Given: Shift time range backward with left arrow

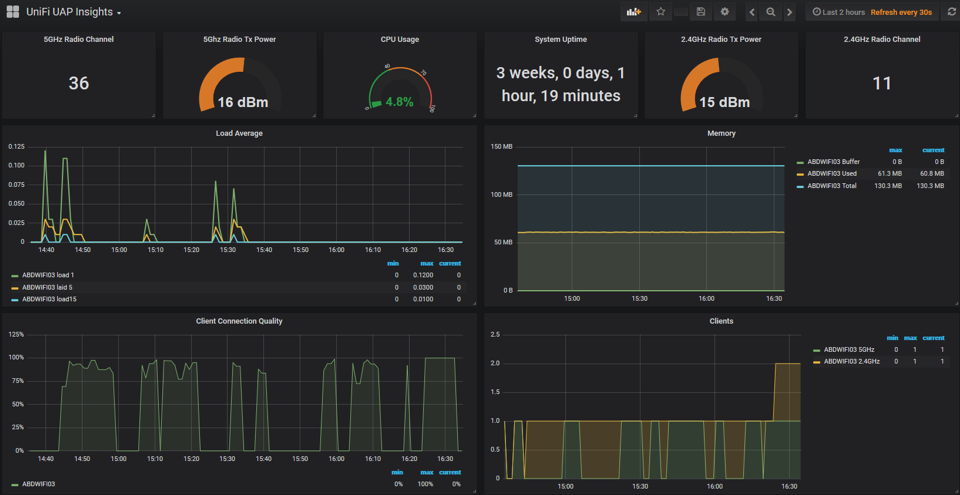Looking at the screenshot, I should 752,12.
